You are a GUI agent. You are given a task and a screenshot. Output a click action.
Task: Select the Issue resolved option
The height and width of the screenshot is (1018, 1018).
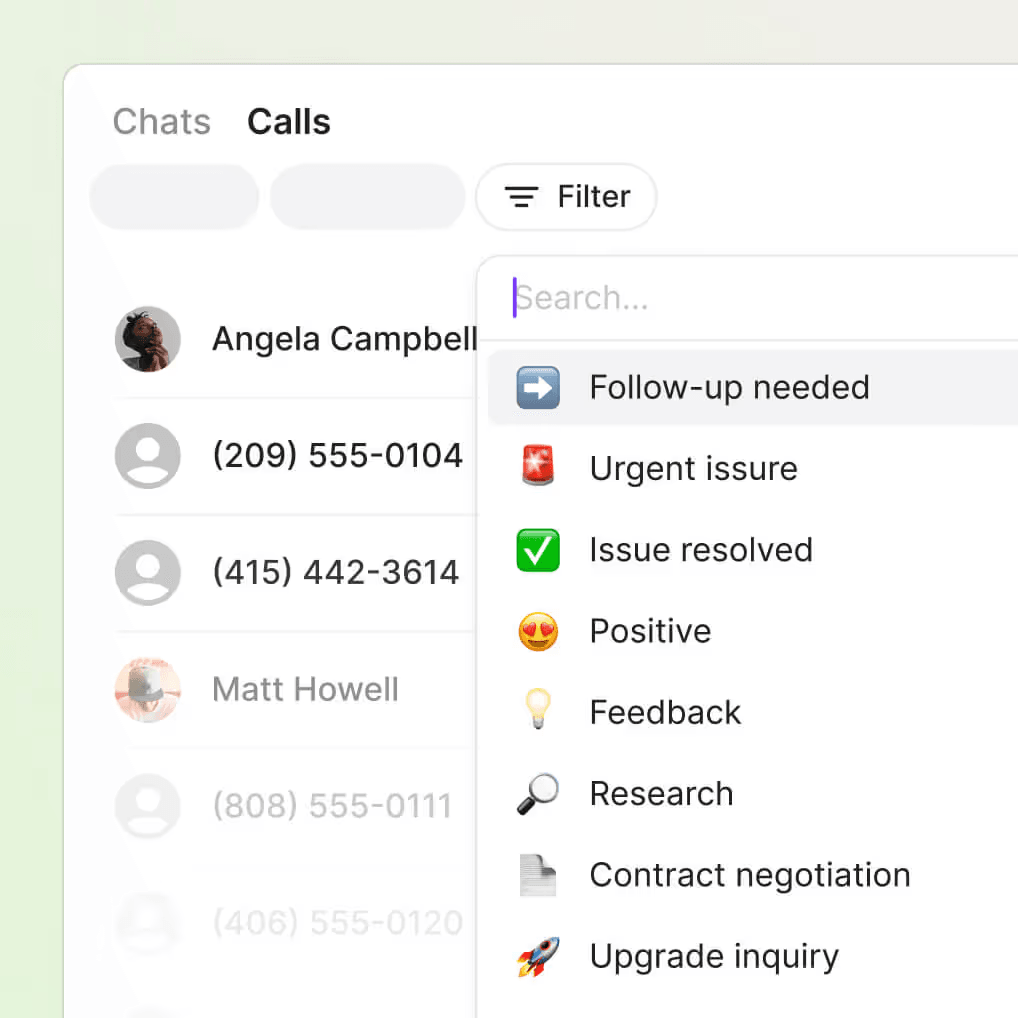pyautogui.click(x=700, y=550)
